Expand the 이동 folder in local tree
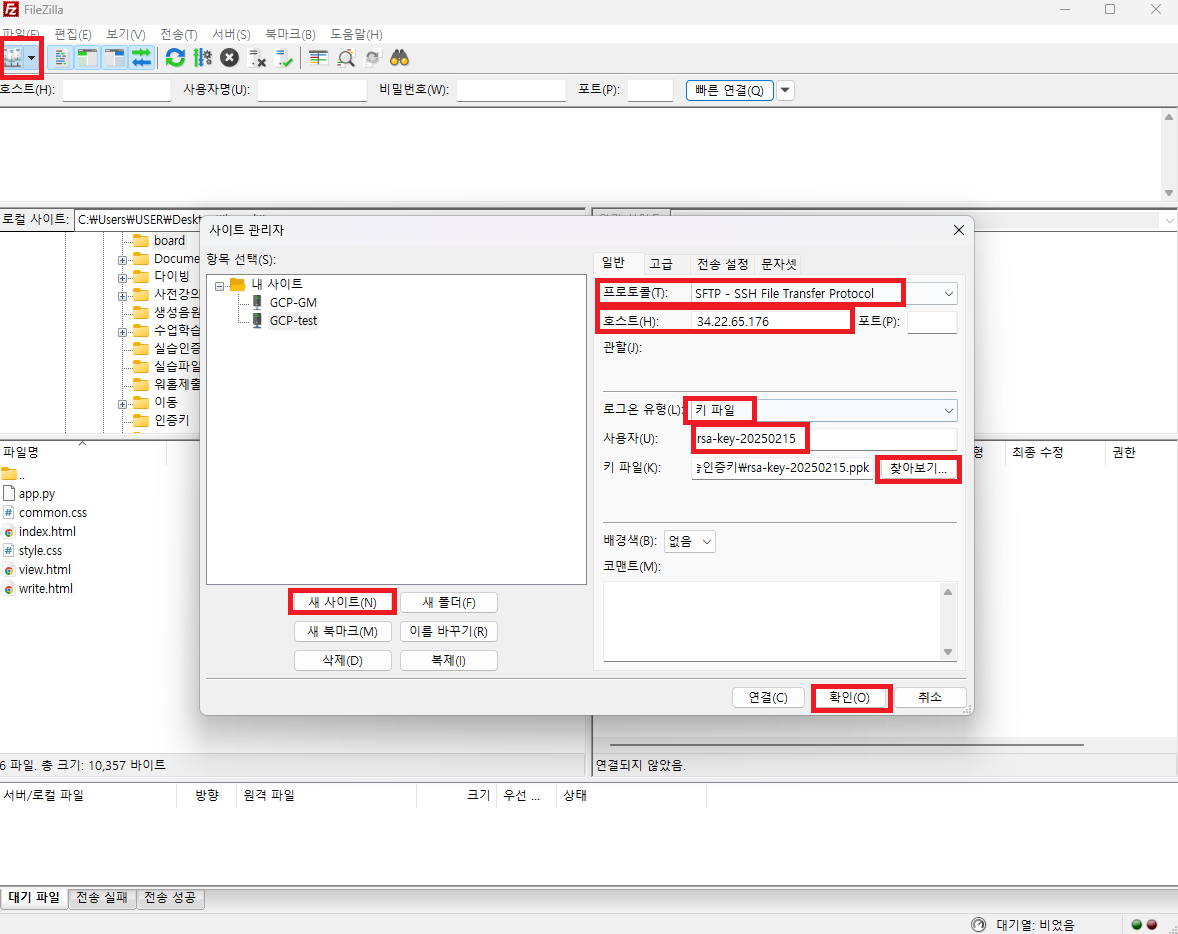 [122, 404]
